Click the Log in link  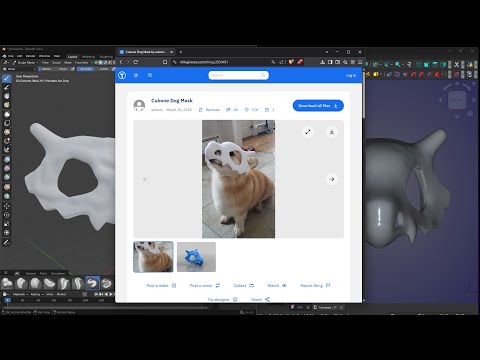pyautogui.click(x=351, y=75)
